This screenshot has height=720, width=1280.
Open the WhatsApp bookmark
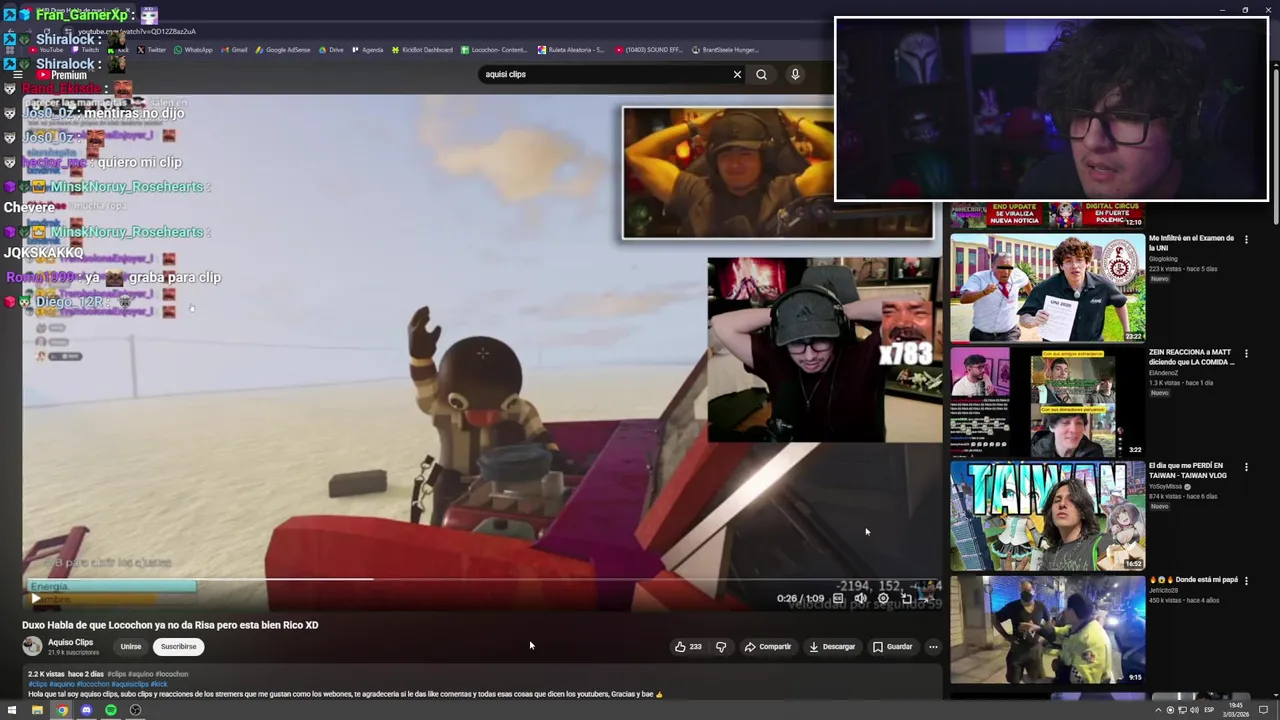[x=193, y=50]
